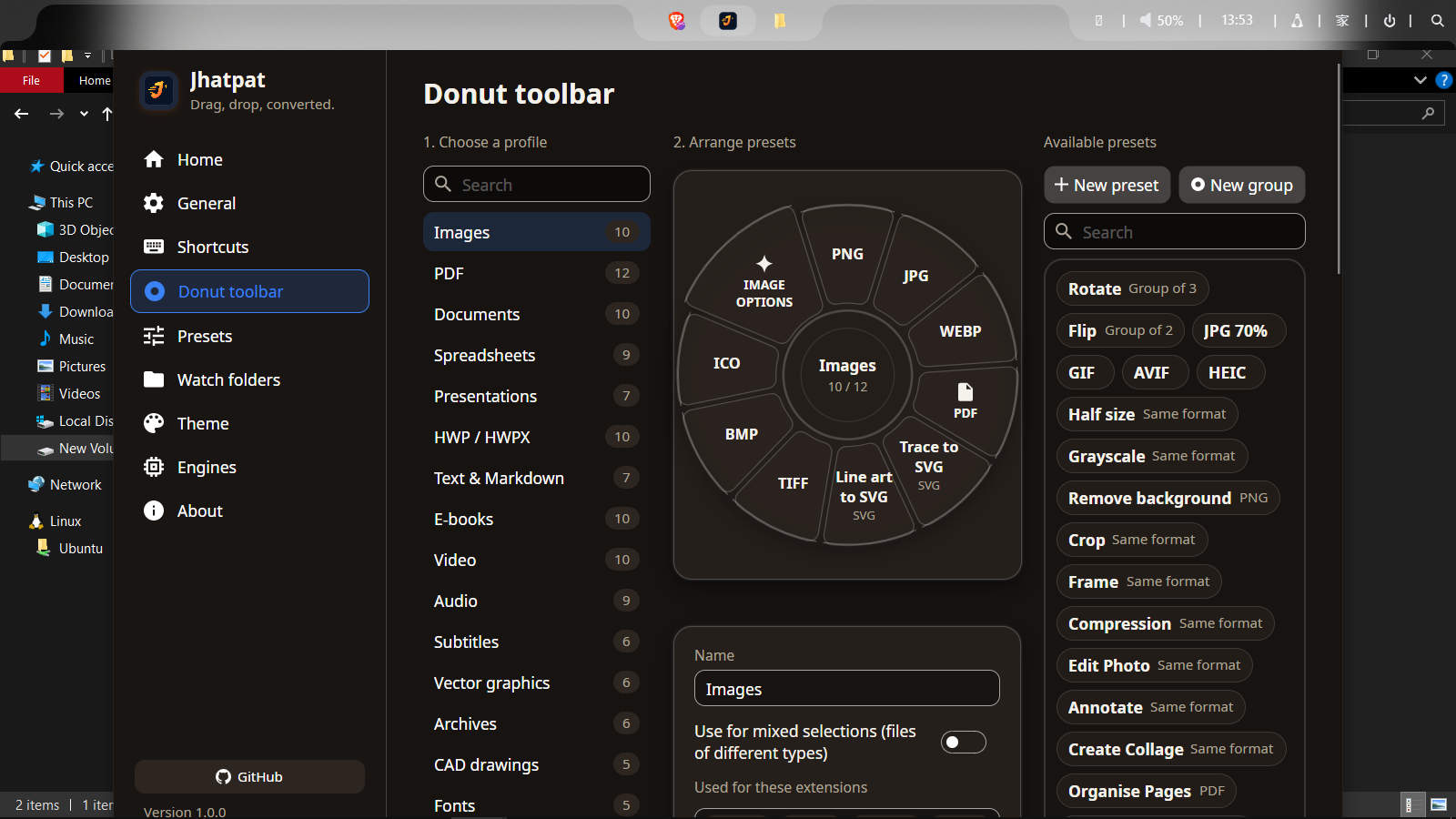The height and width of the screenshot is (819, 1456).
Task: Click available presets Search field
Action: 1174,231
